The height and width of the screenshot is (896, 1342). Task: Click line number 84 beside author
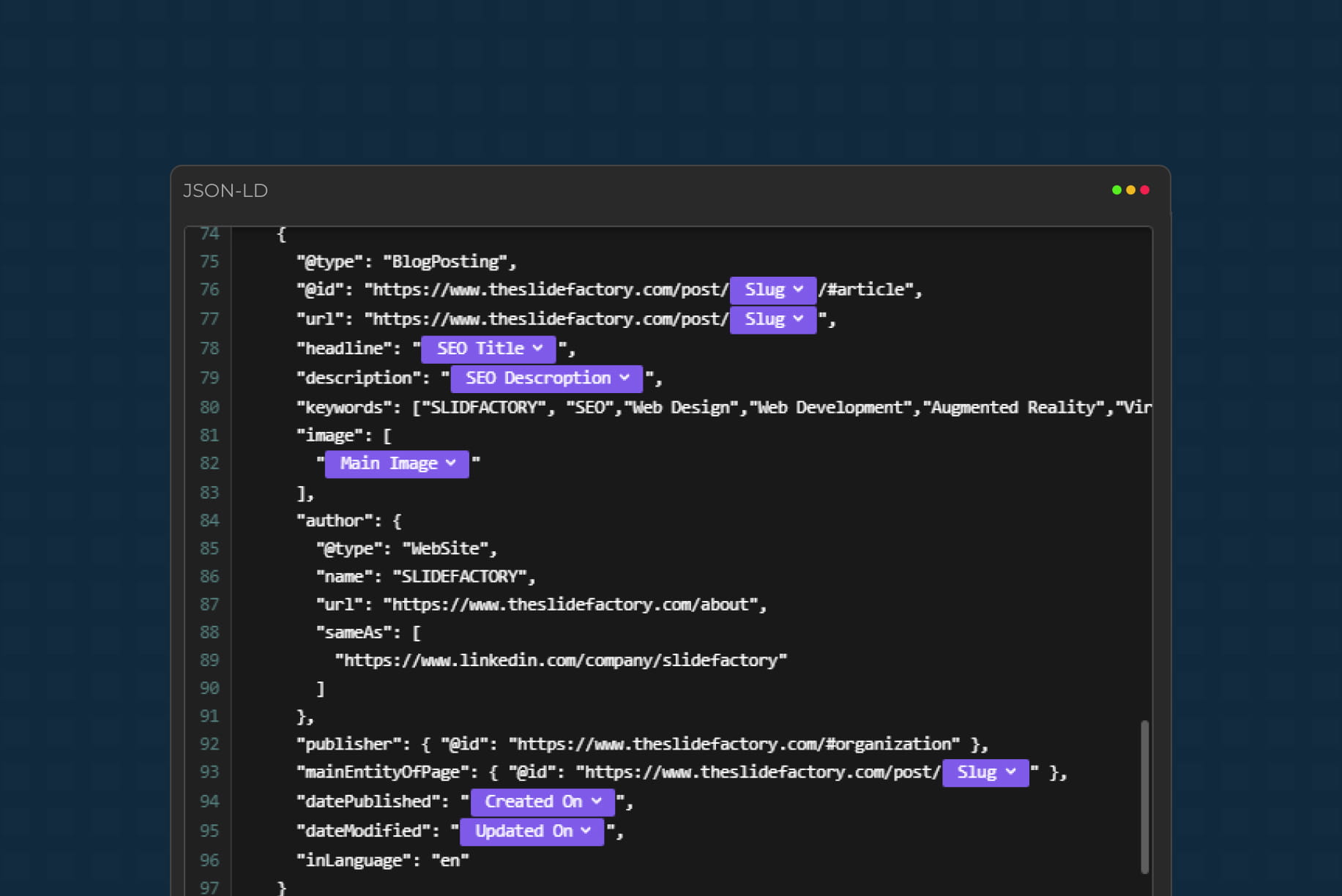209,520
